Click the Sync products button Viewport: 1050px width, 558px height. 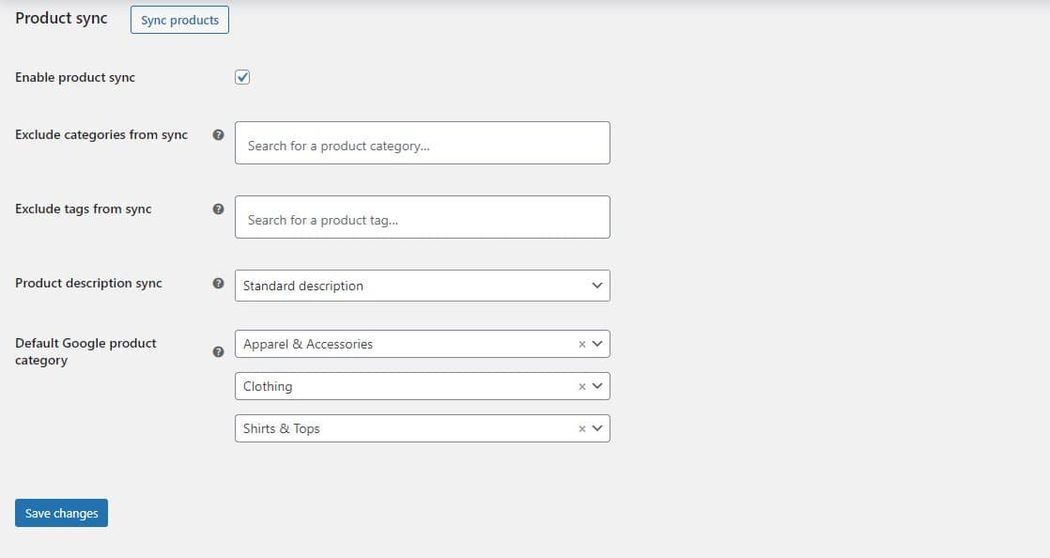point(179,20)
